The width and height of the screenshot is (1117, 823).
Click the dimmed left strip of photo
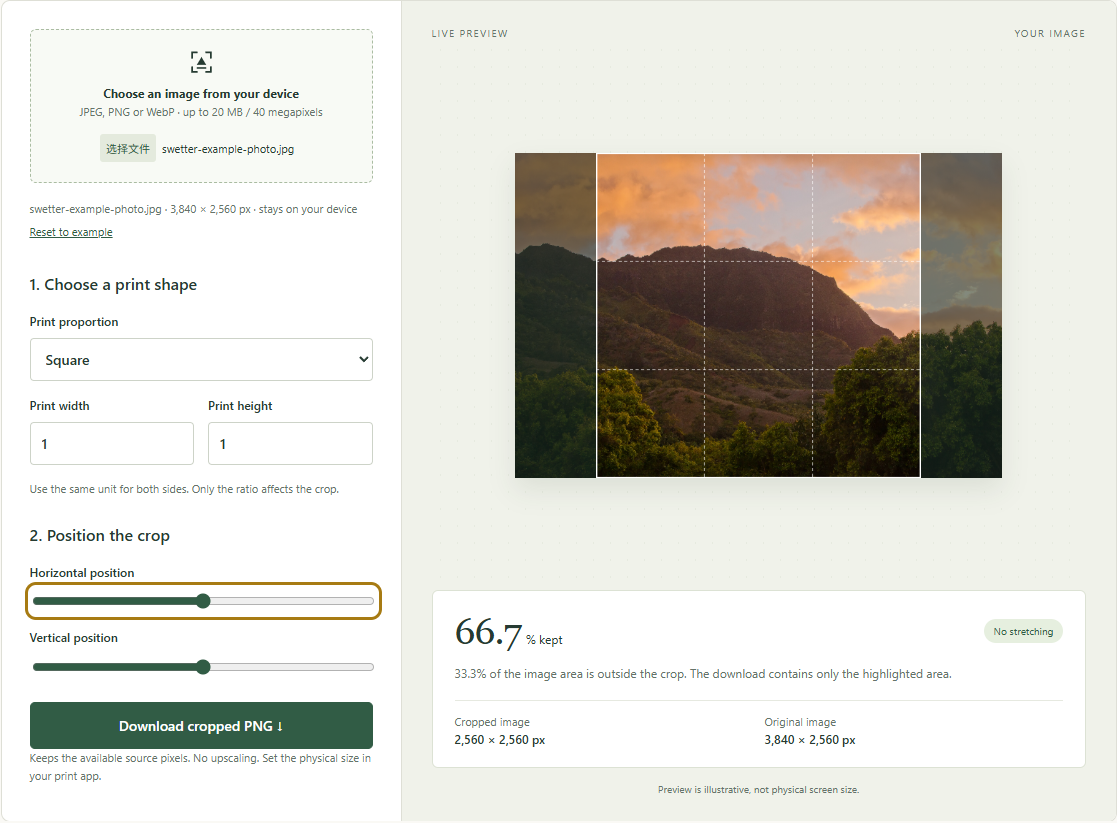tap(556, 316)
